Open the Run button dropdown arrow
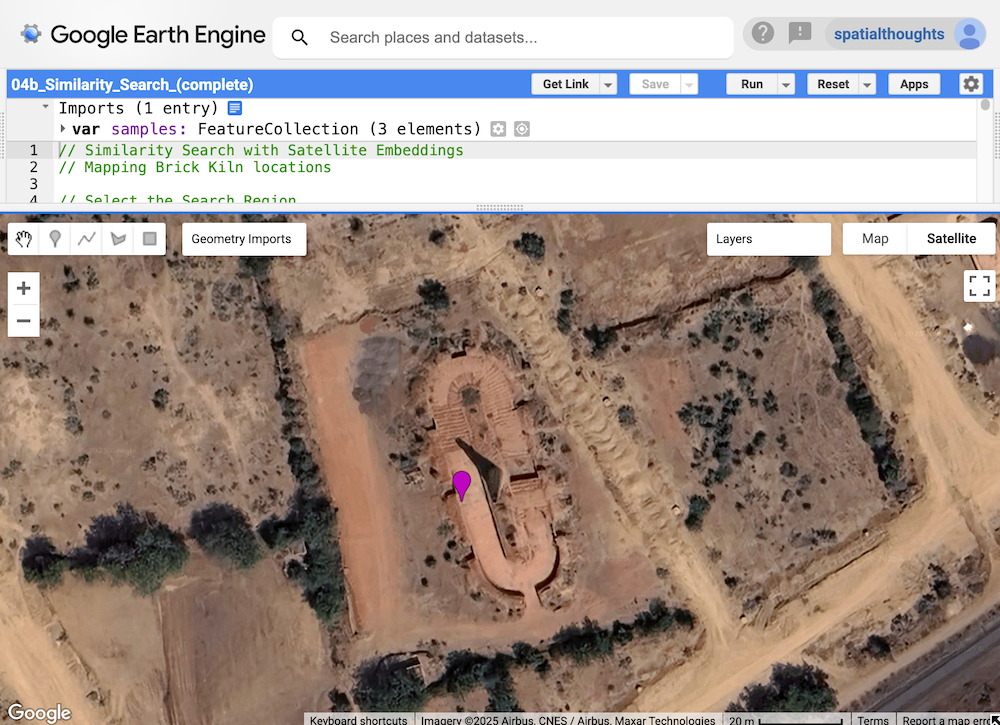 point(786,85)
